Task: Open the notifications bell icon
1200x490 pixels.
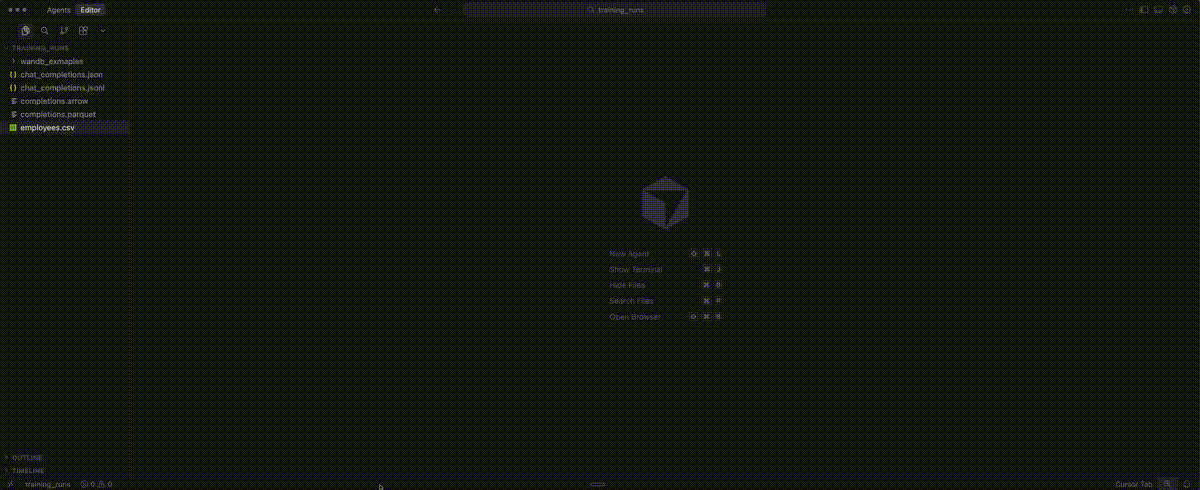Action: (1187, 484)
